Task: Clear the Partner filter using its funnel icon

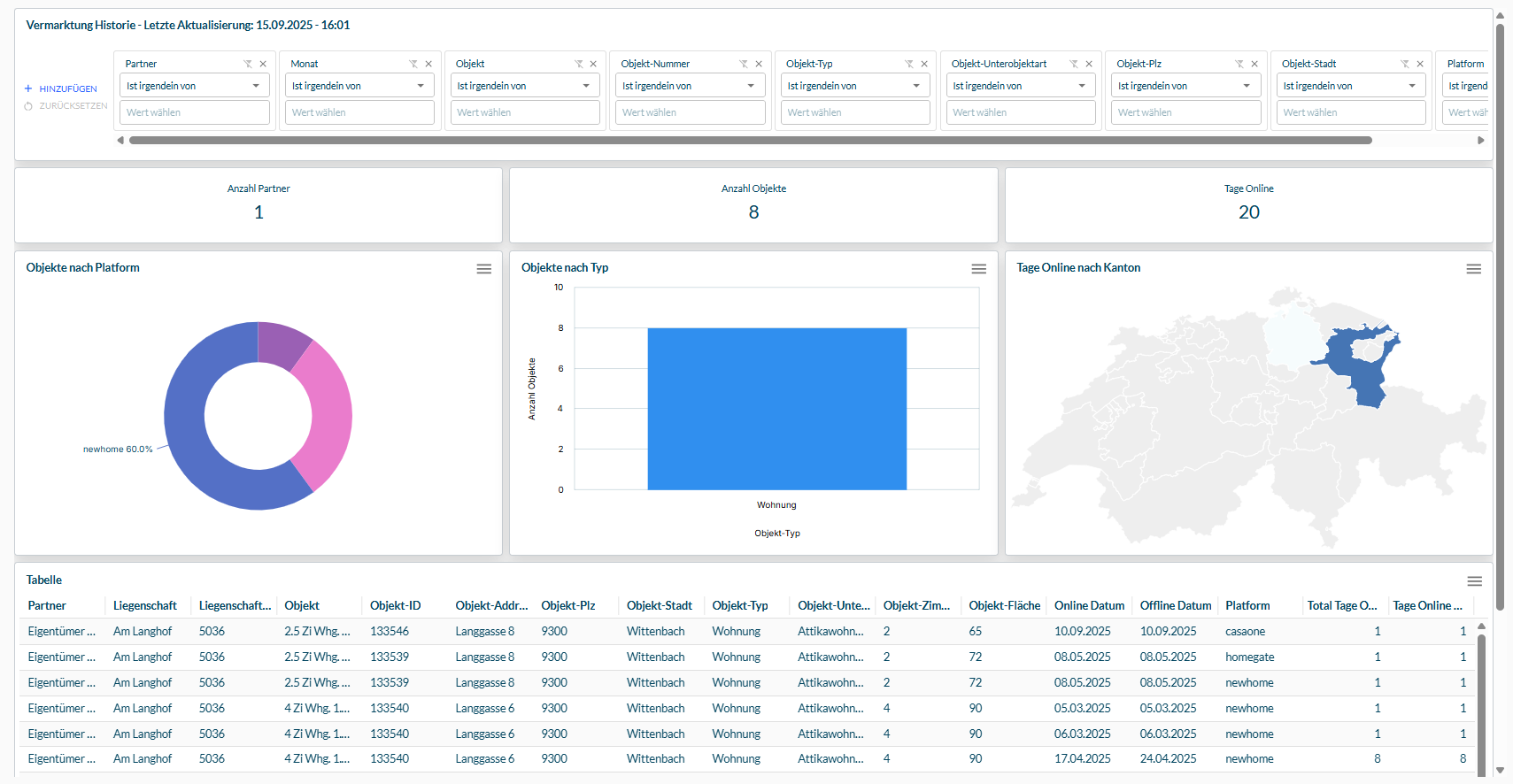Action: point(248,64)
